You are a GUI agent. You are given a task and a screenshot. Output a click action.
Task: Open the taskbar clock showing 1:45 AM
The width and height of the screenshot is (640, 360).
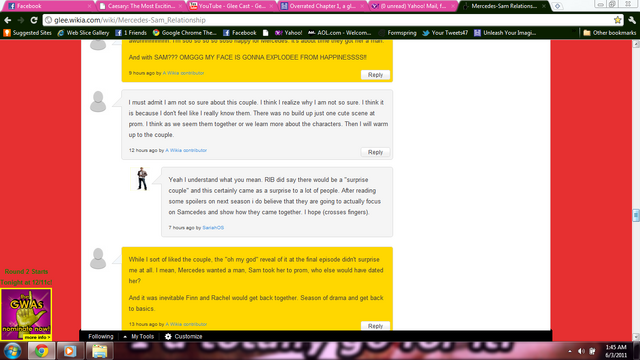coord(616,351)
